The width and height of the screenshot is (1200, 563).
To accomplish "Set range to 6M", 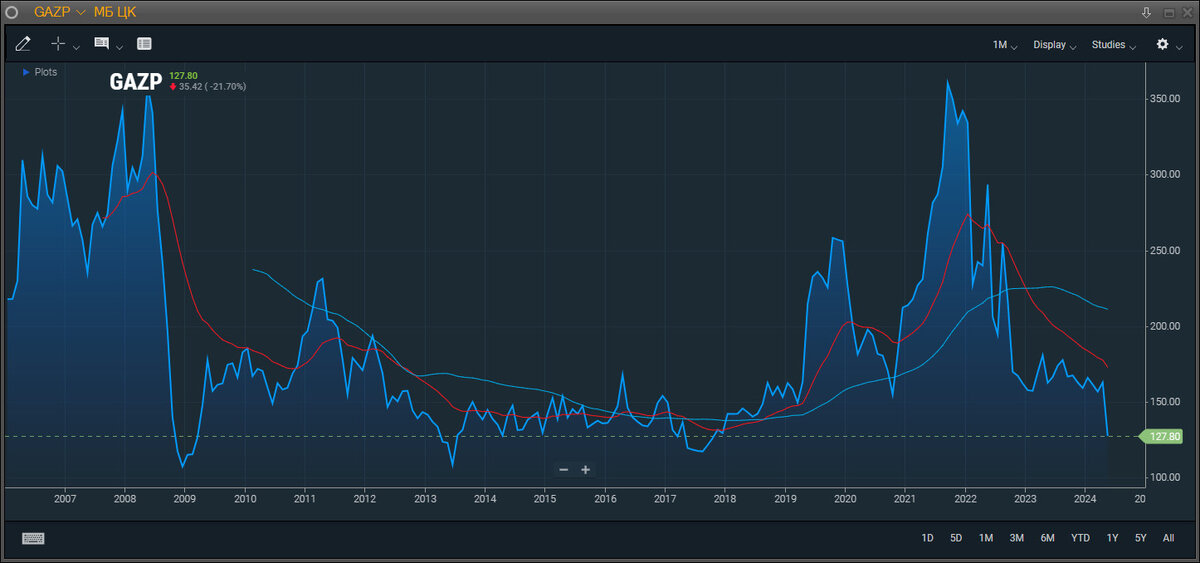I will 1047,538.
